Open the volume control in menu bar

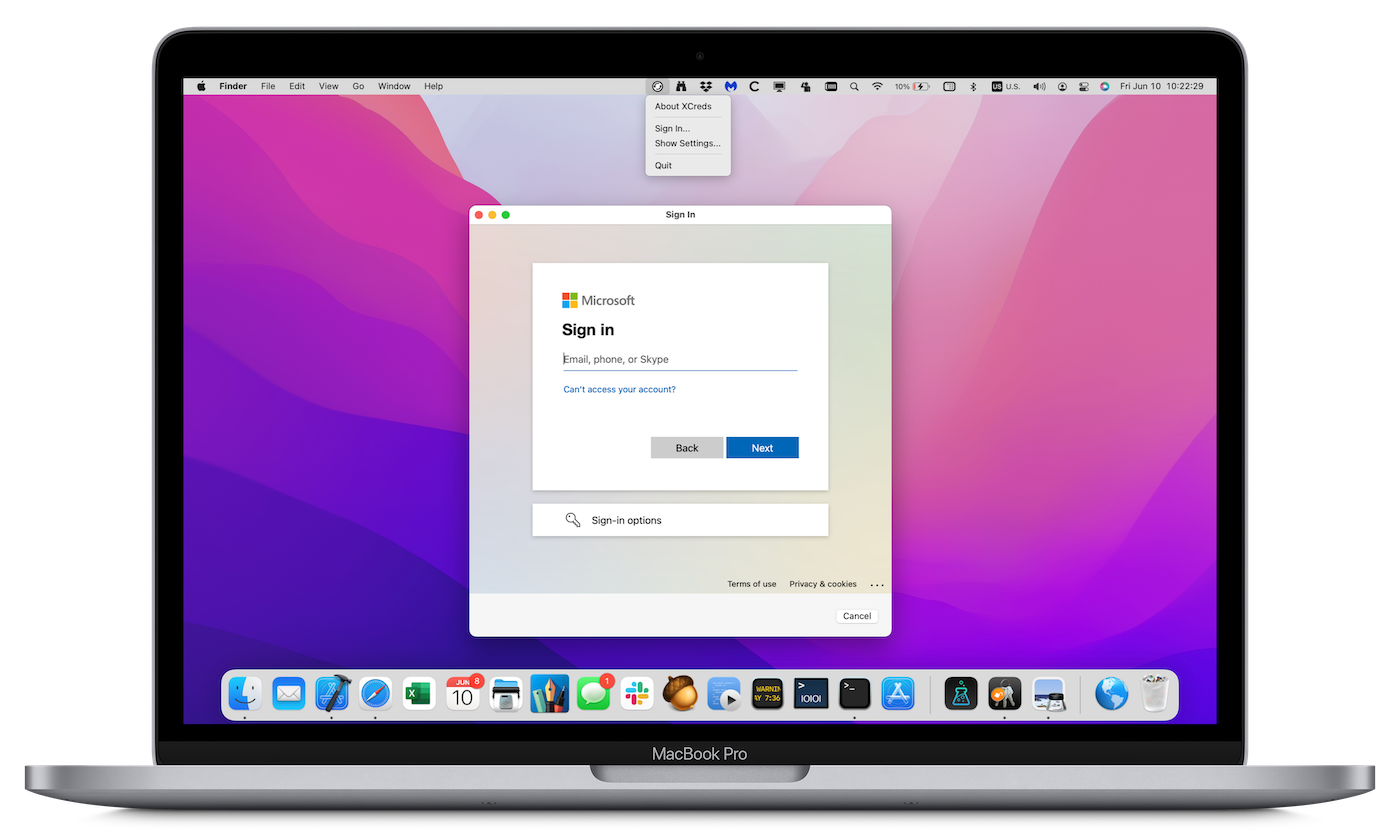pyautogui.click(x=1039, y=87)
